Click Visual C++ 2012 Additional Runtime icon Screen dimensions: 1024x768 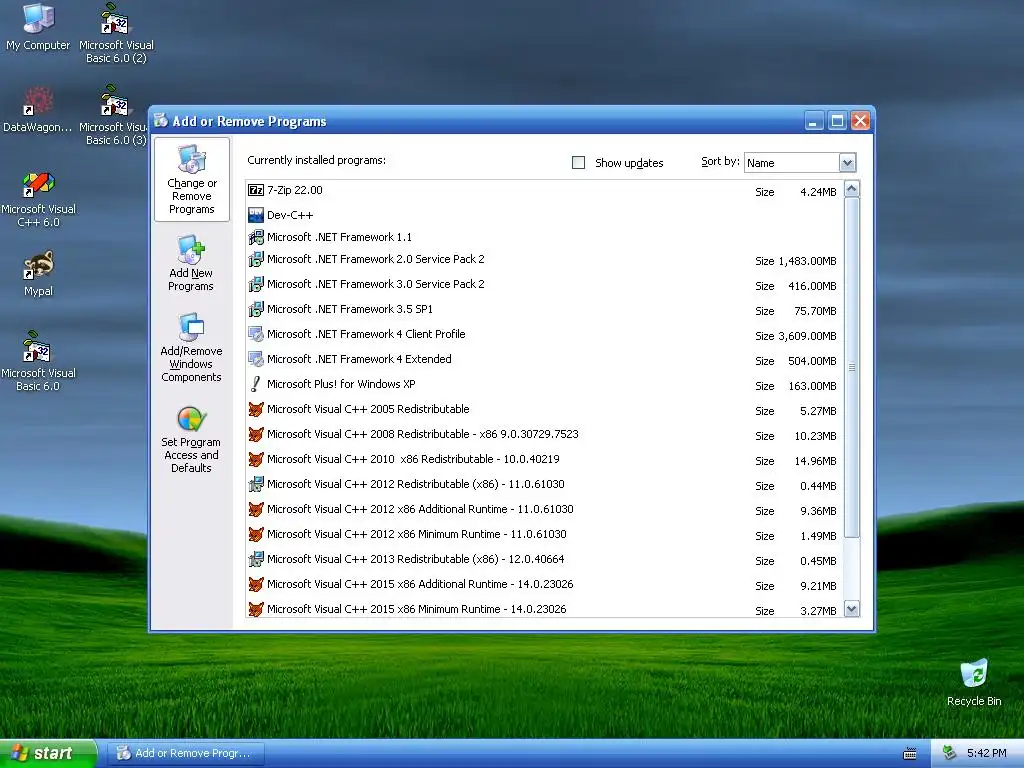tap(256, 509)
